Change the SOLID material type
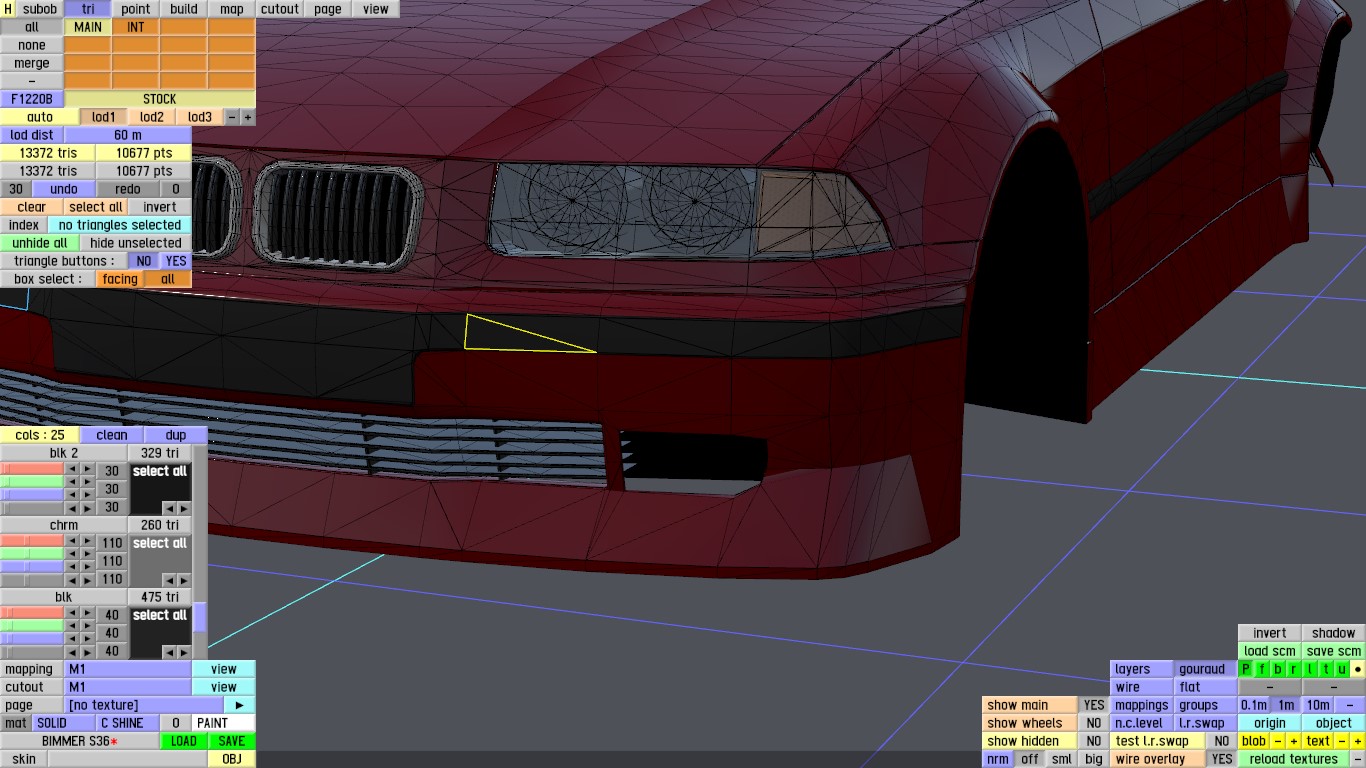Image resolution: width=1366 pixels, height=768 pixels. pos(64,723)
